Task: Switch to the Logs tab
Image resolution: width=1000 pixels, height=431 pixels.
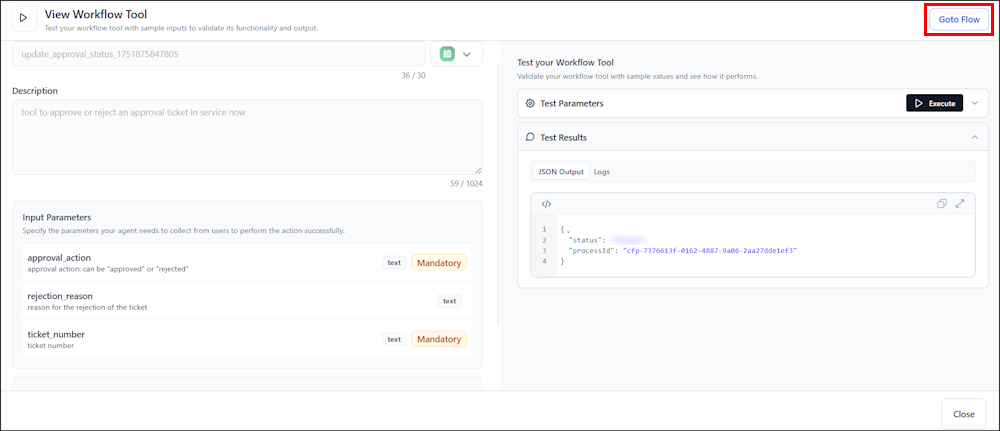Action: point(602,172)
